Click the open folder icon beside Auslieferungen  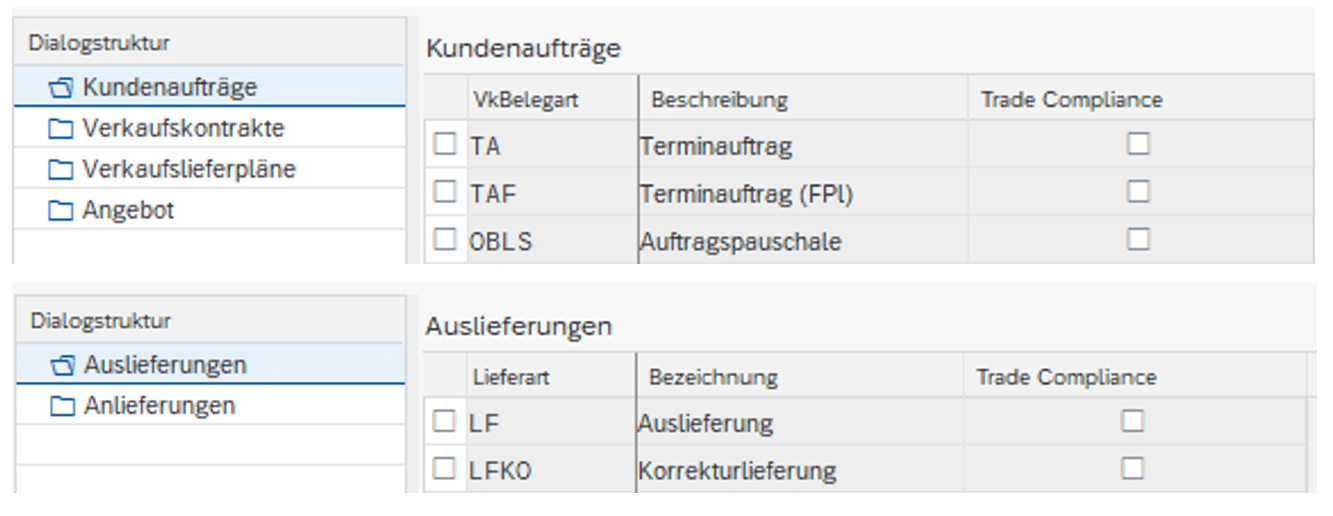point(62,366)
